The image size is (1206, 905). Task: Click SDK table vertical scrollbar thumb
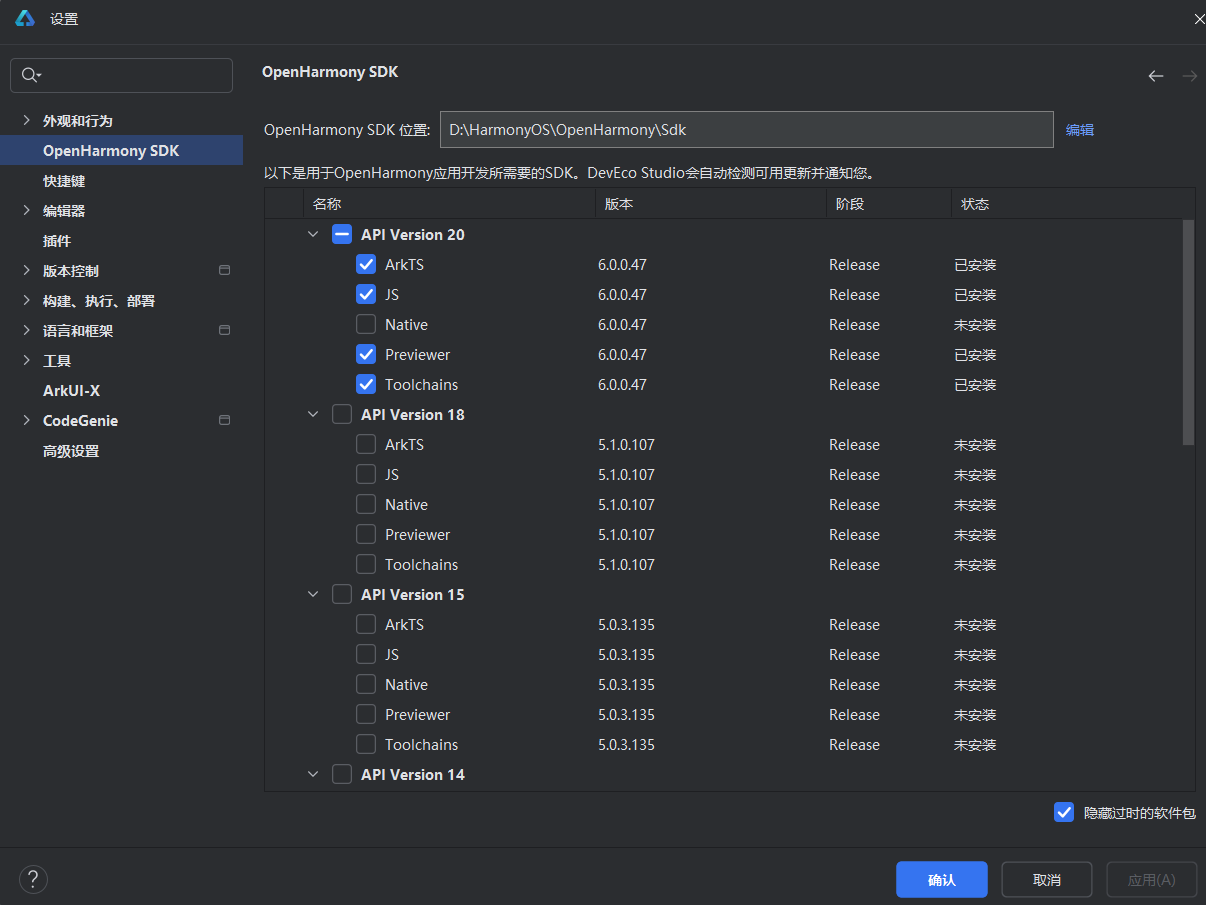(x=1188, y=332)
